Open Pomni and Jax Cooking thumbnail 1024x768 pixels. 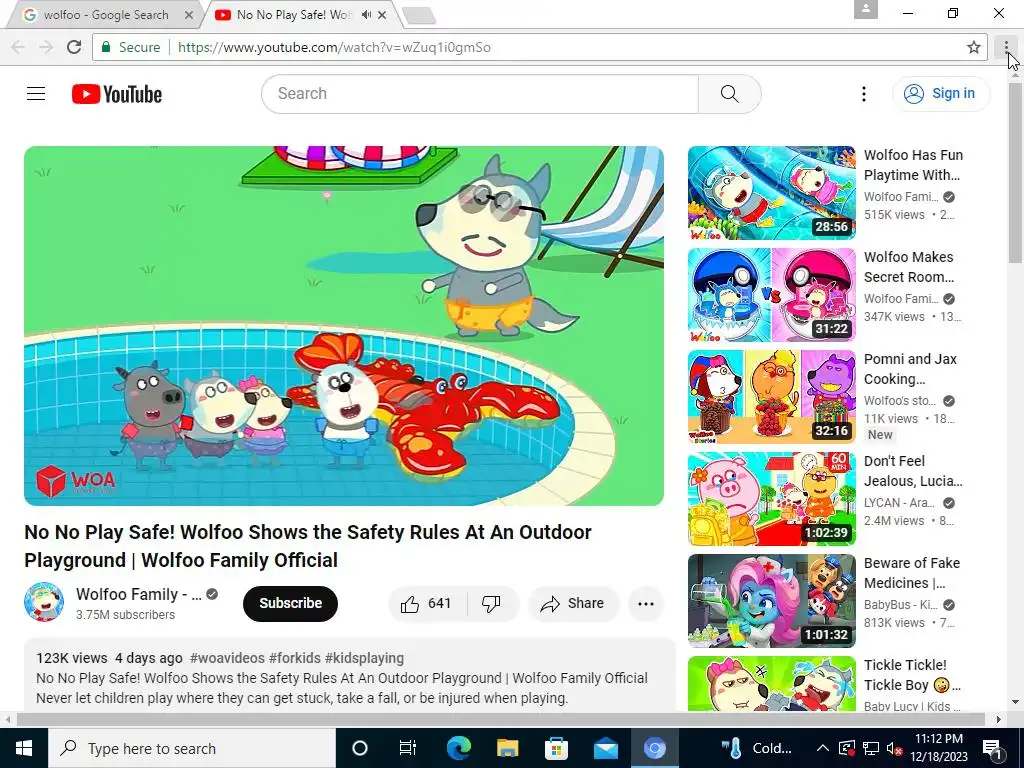coord(771,396)
